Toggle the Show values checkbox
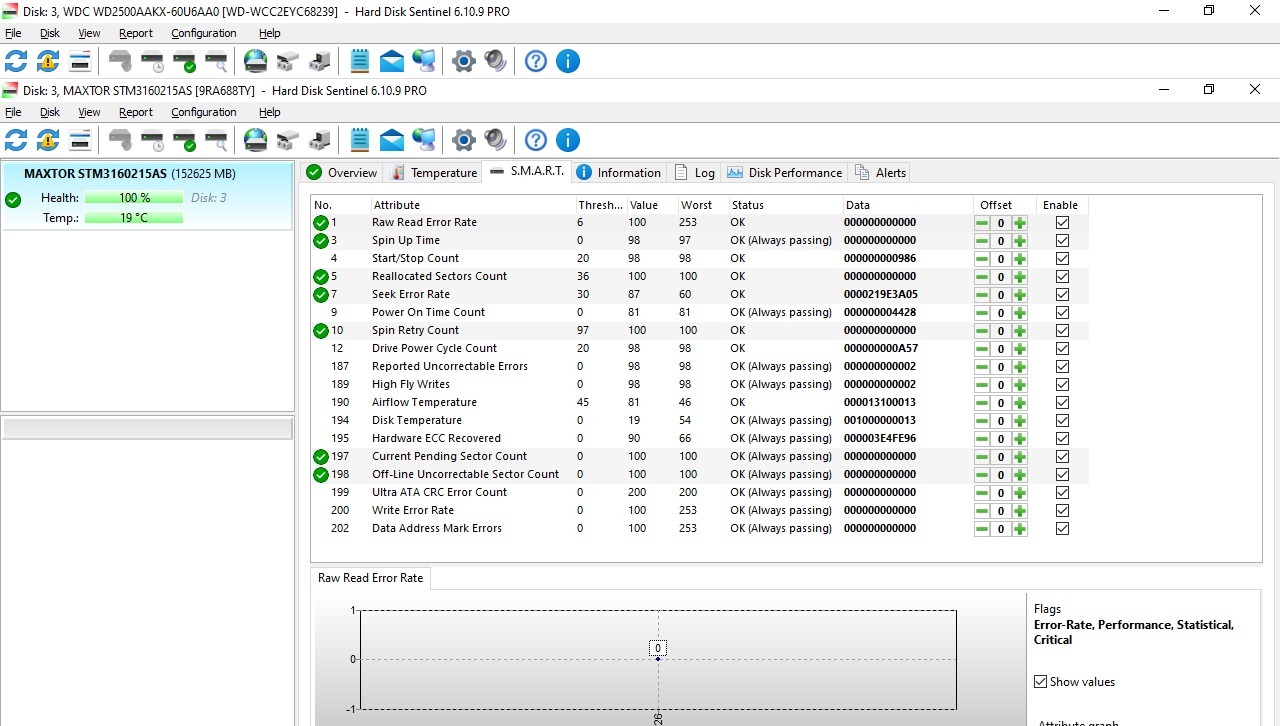1280x726 pixels. pos(1041,682)
